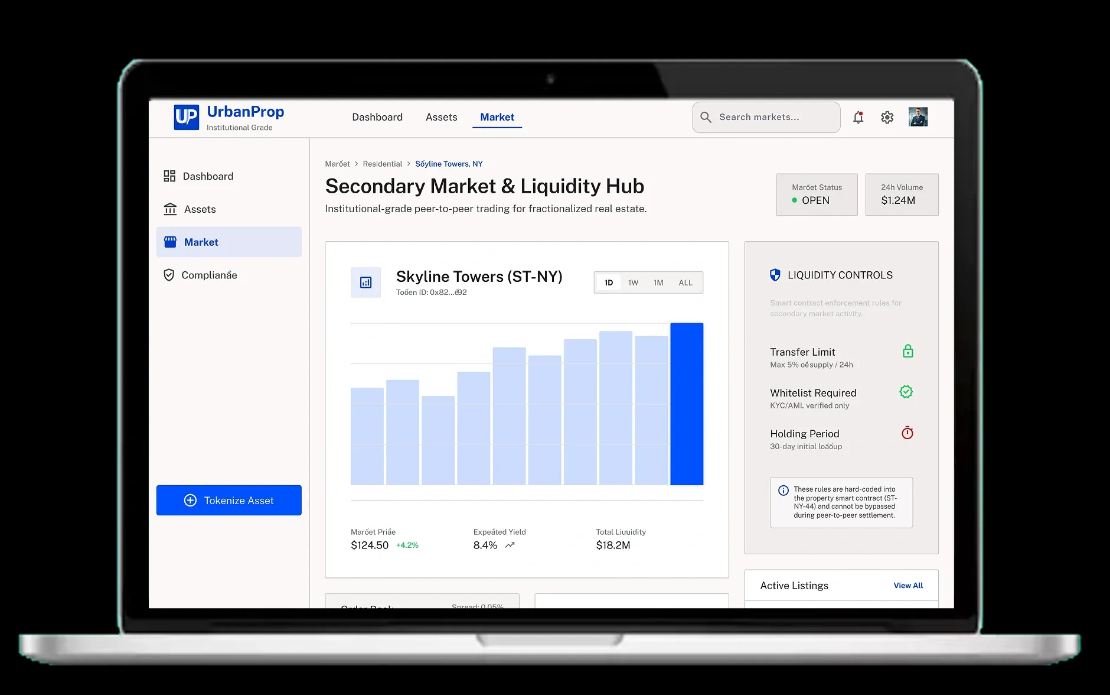Click the Expected Yield trend arrow

pos(510,545)
